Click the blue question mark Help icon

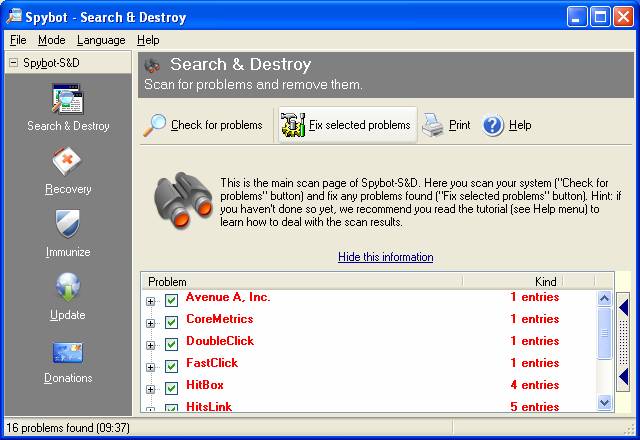pyautogui.click(x=493, y=125)
